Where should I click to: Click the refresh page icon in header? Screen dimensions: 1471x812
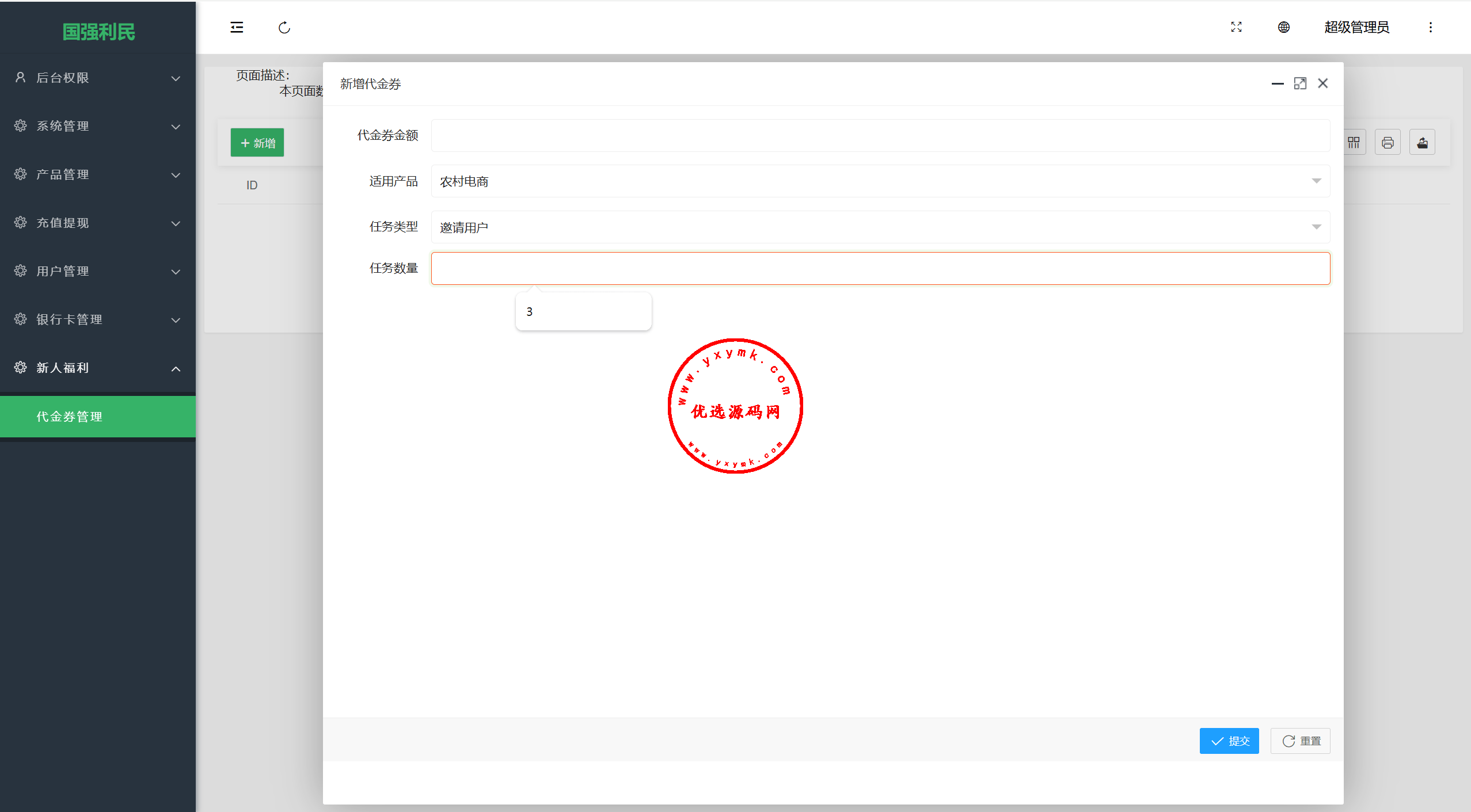coord(284,27)
